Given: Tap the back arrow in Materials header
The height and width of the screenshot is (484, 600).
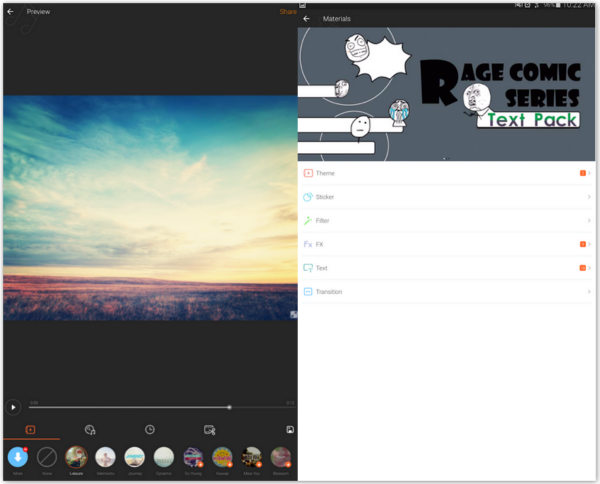Looking at the screenshot, I should pos(306,19).
